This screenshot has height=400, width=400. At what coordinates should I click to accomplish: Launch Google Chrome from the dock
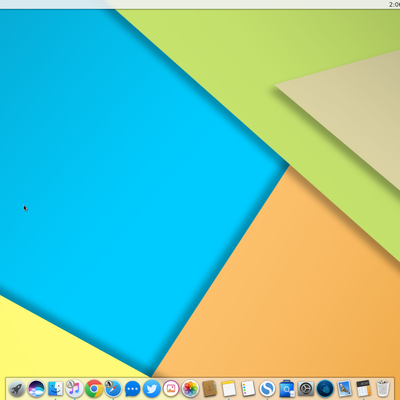94,388
